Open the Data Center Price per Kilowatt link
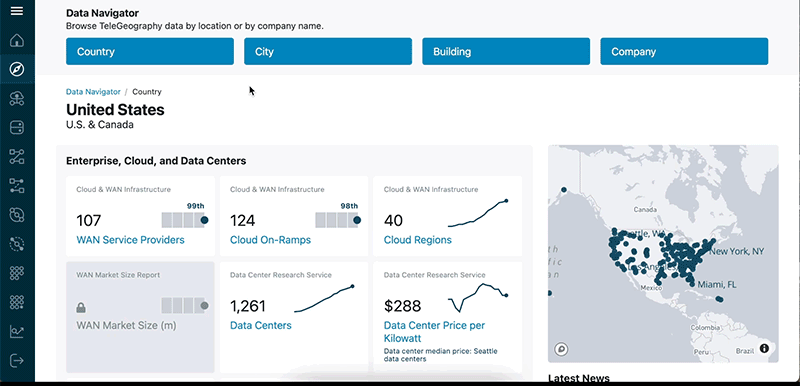The width and height of the screenshot is (800, 386). point(434,331)
